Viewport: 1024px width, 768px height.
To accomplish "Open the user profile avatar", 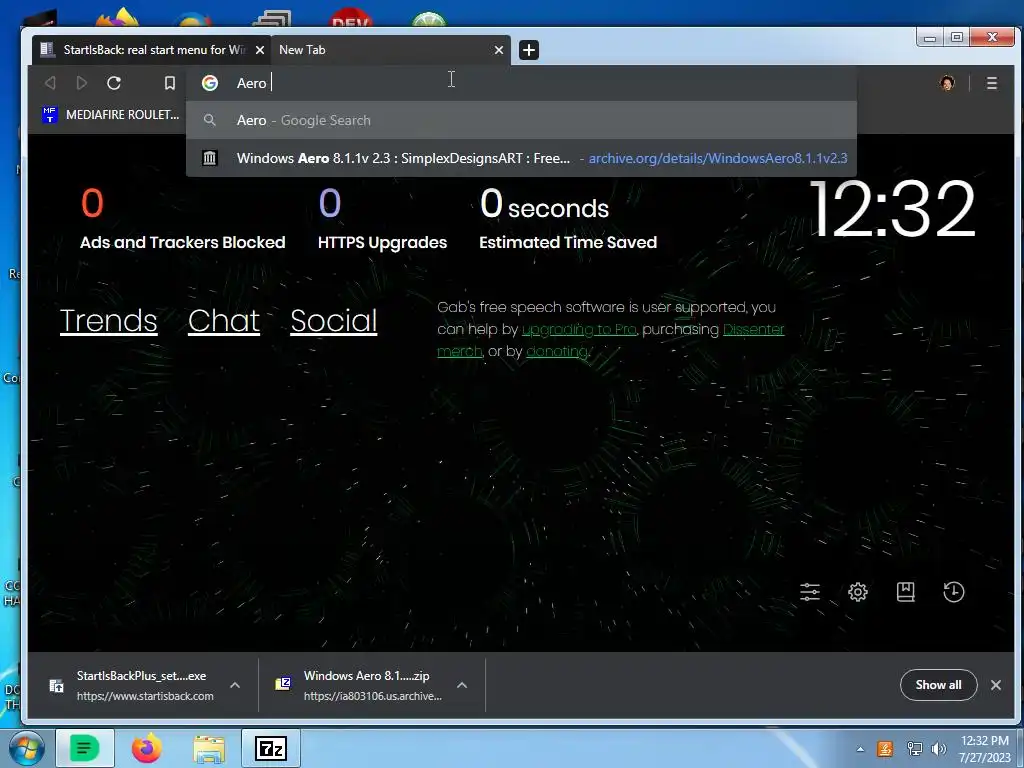I will click(x=947, y=83).
